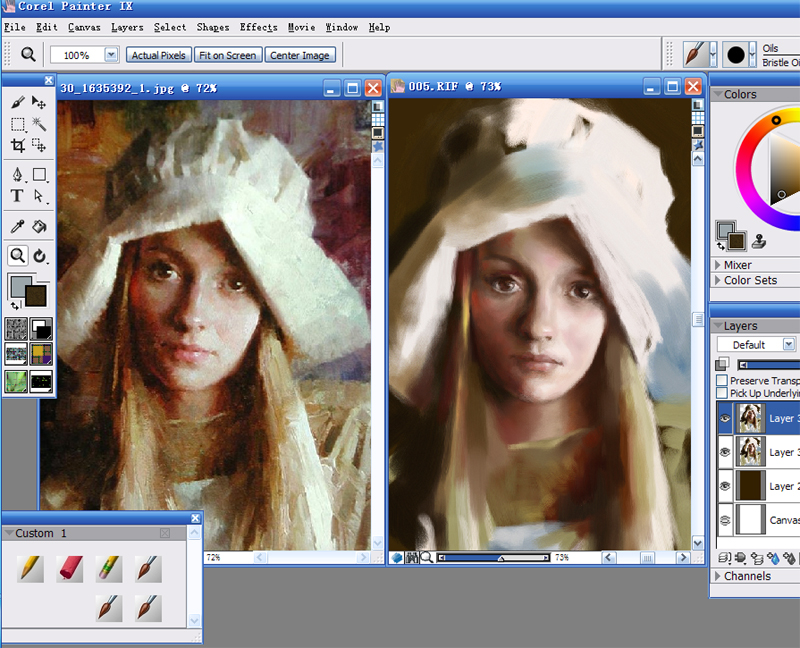Open the Paper selector in toolbox
Screen dimensions: 800x648
pos(16,329)
